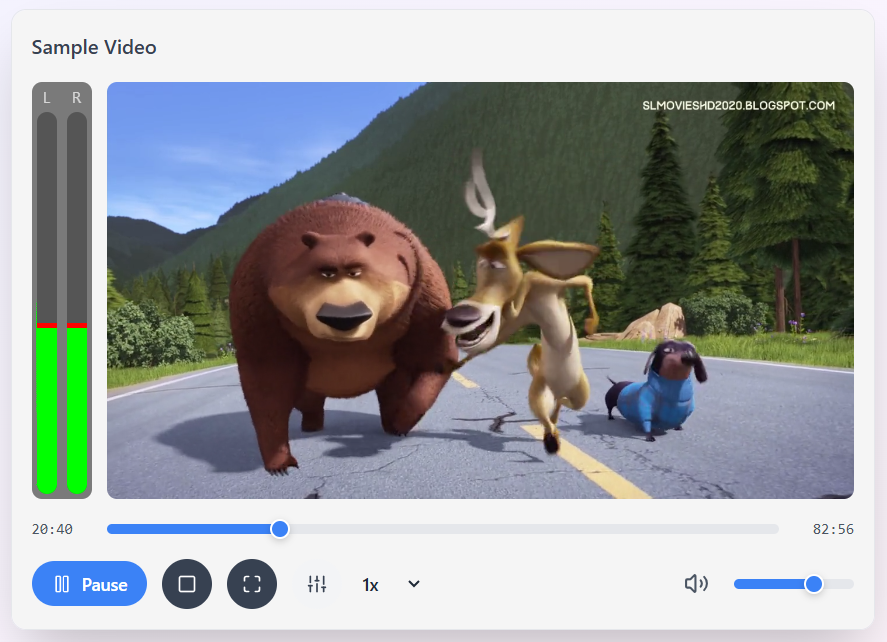Click the volume slider handle

tap(813, 584)
